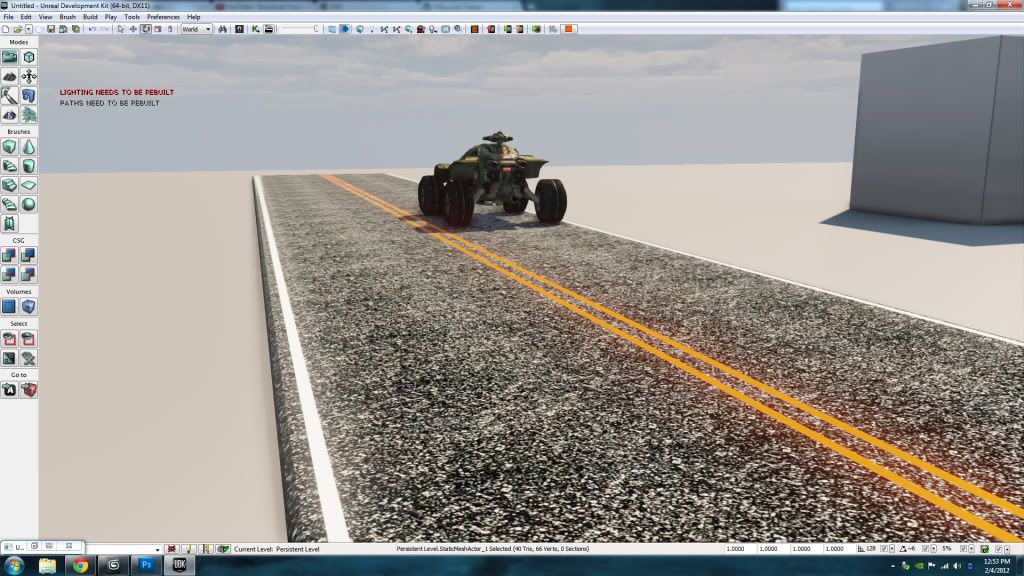Apply CSG Add operation
Image resolution: width=1024 pixels, height=576 pixels.
point(9,255)
